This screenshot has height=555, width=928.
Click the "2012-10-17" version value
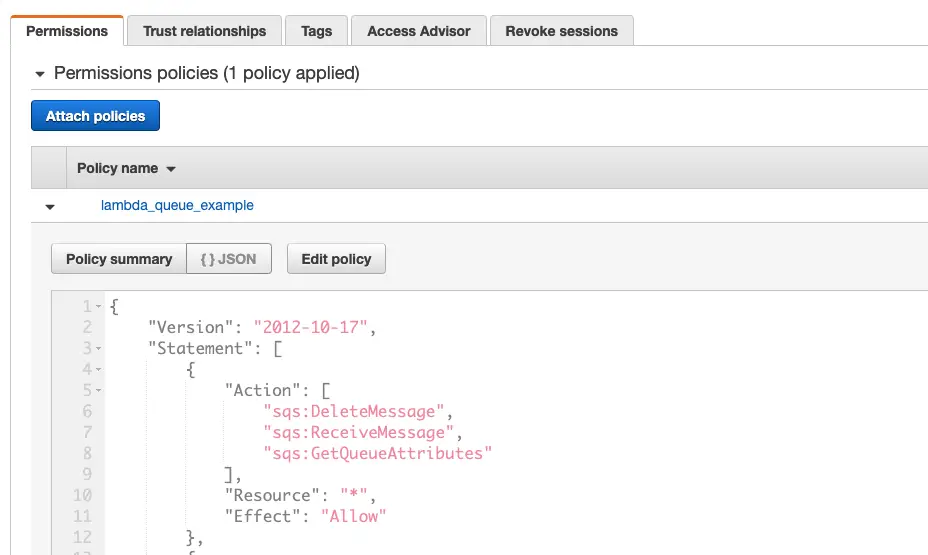click(x=313, y=327)
